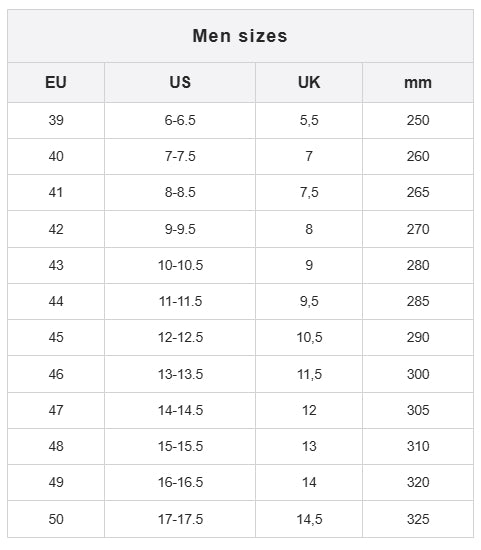Screen dimensions: 481x550
Task: Click EU size 44 cell
Action: (x=56, y=301)
